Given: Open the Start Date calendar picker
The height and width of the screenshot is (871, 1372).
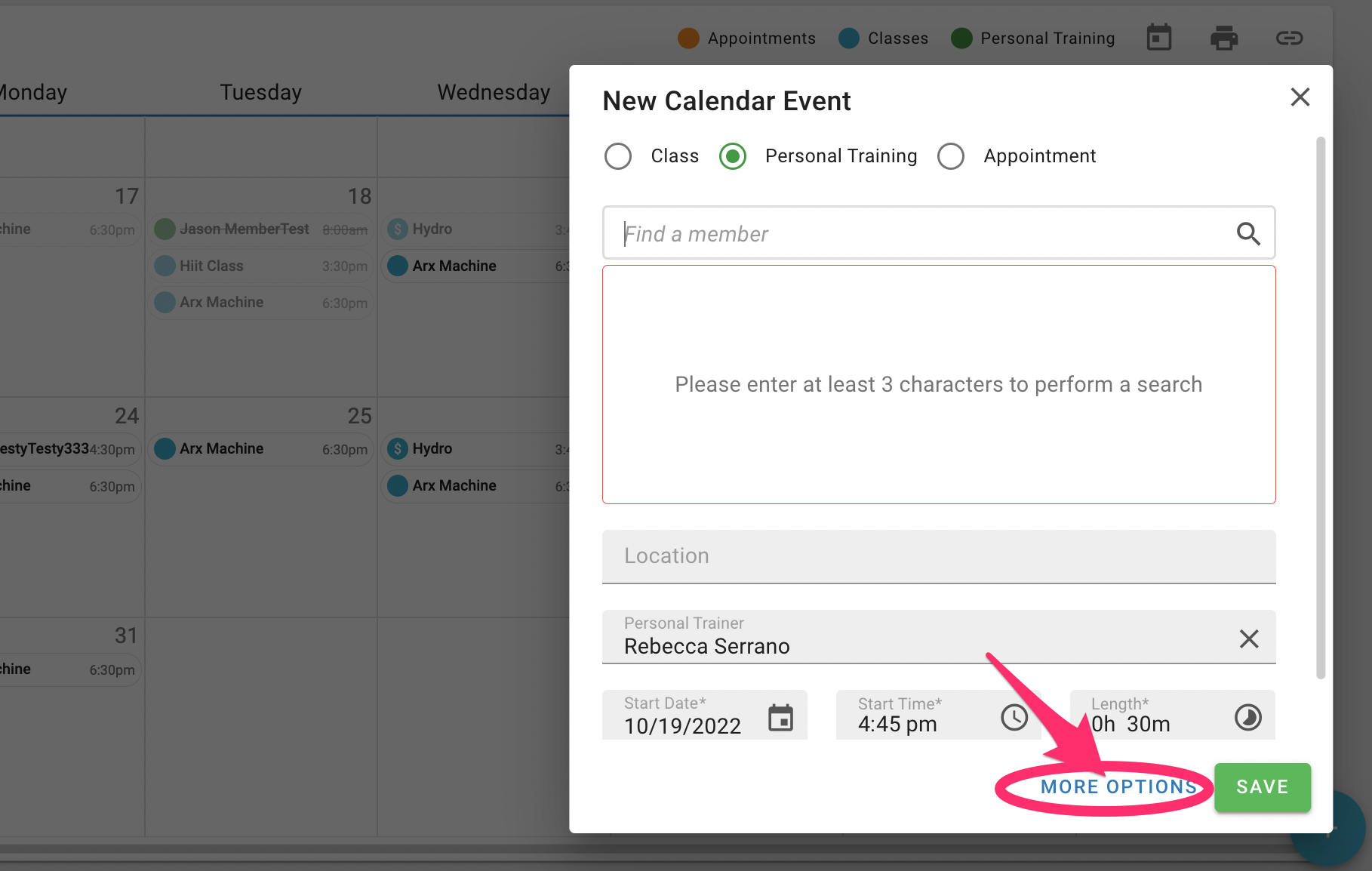Looking at the screenshot, I should [783, 718].
